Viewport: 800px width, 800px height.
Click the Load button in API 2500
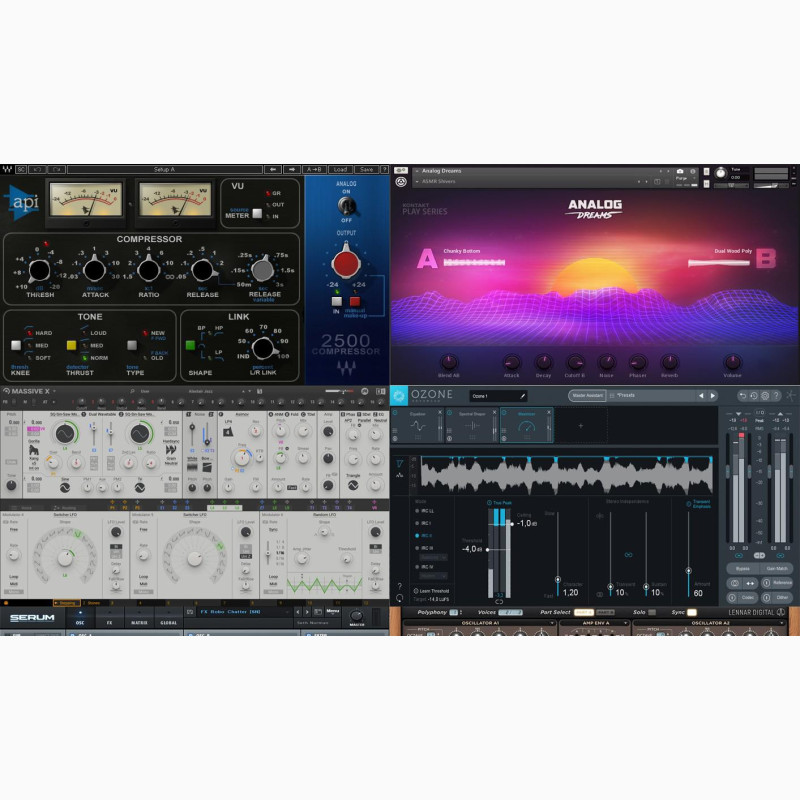coord(340,169)
